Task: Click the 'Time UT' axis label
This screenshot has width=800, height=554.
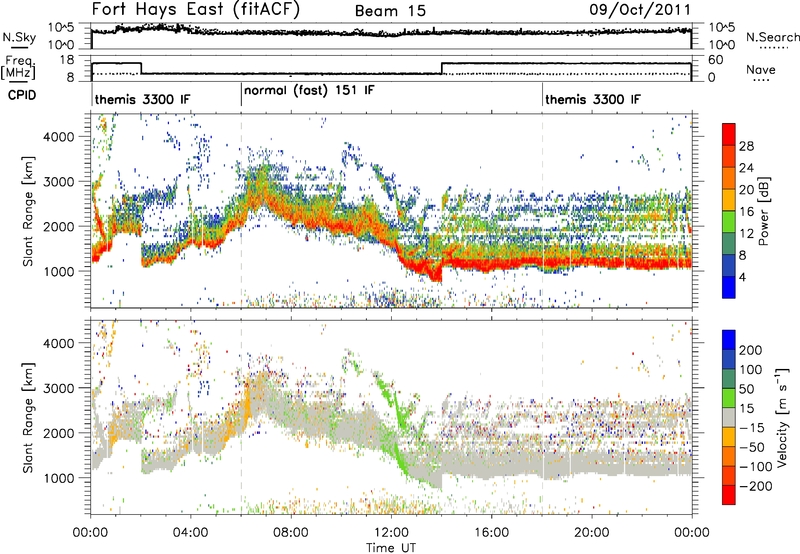Action: click(391, 547)
